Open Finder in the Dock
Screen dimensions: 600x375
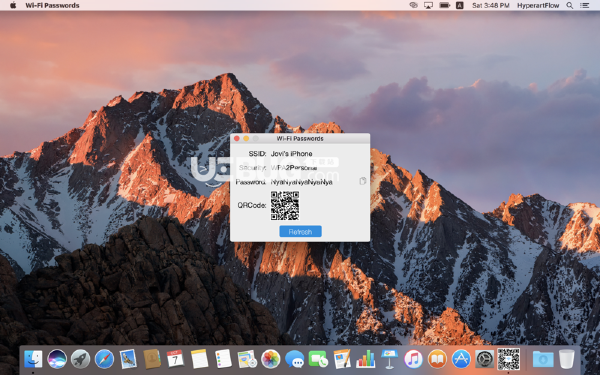click(x=33, y=359)
